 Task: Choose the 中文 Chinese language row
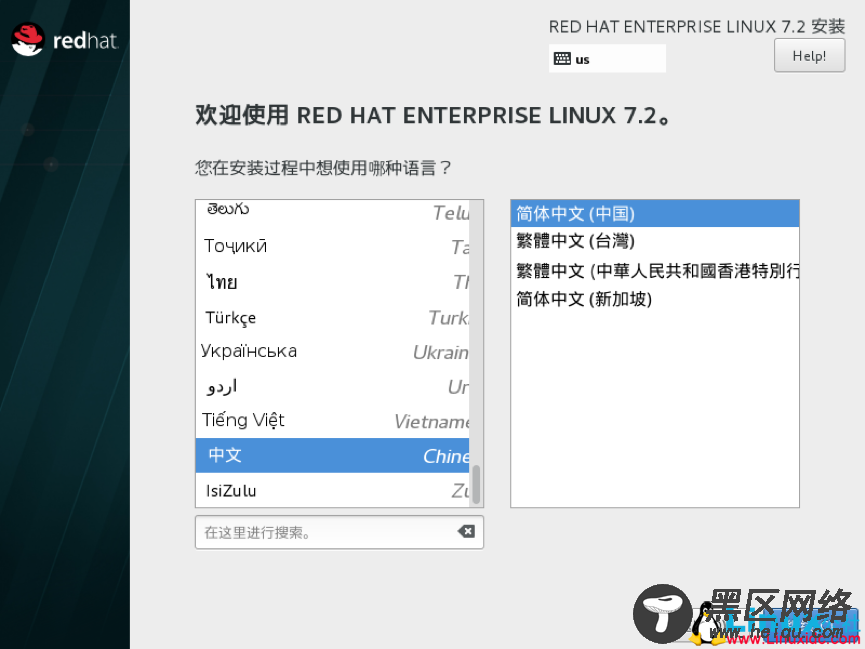coord(332,455)
